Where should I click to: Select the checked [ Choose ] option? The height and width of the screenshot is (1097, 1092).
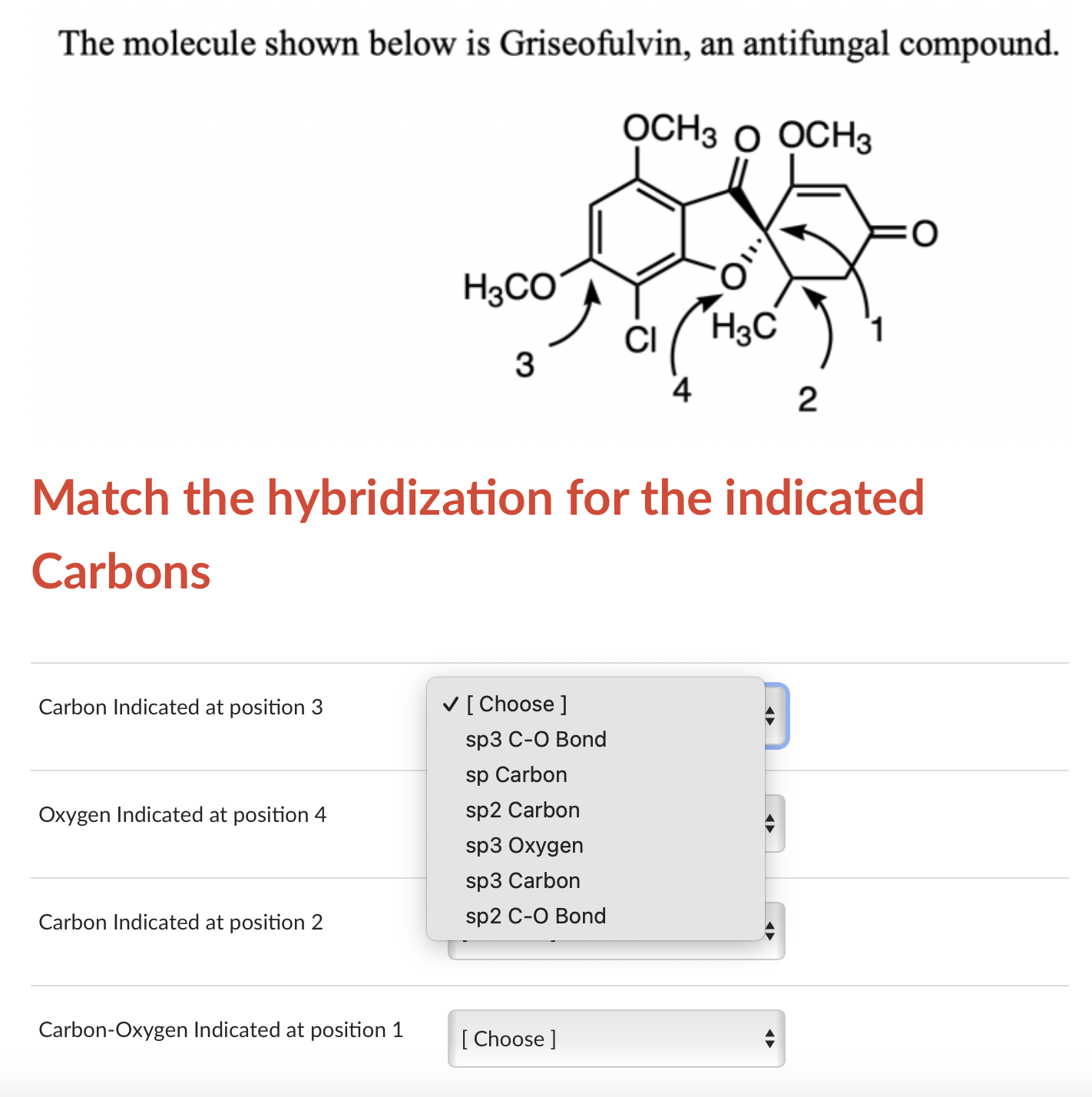[516, 704]
